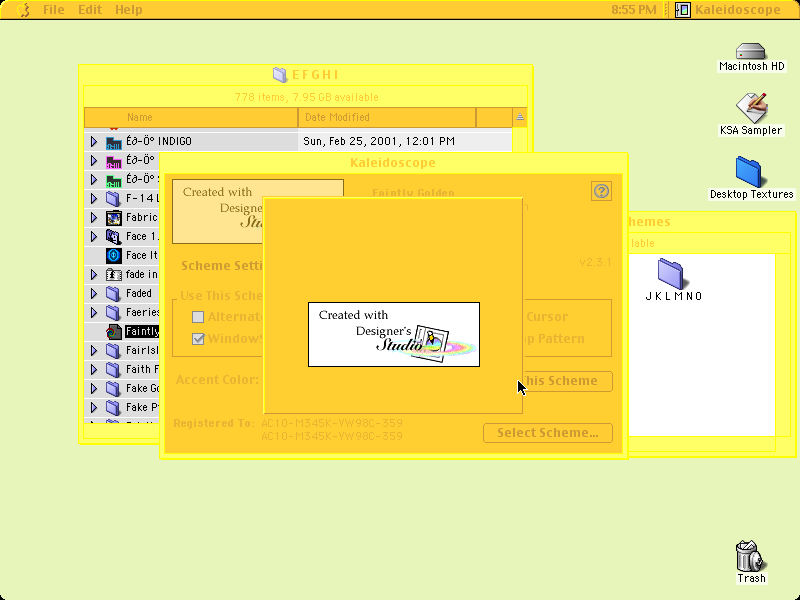Select the Faded folder icon
The height and width of the screenshot is (600, 800).
(113, 294)
